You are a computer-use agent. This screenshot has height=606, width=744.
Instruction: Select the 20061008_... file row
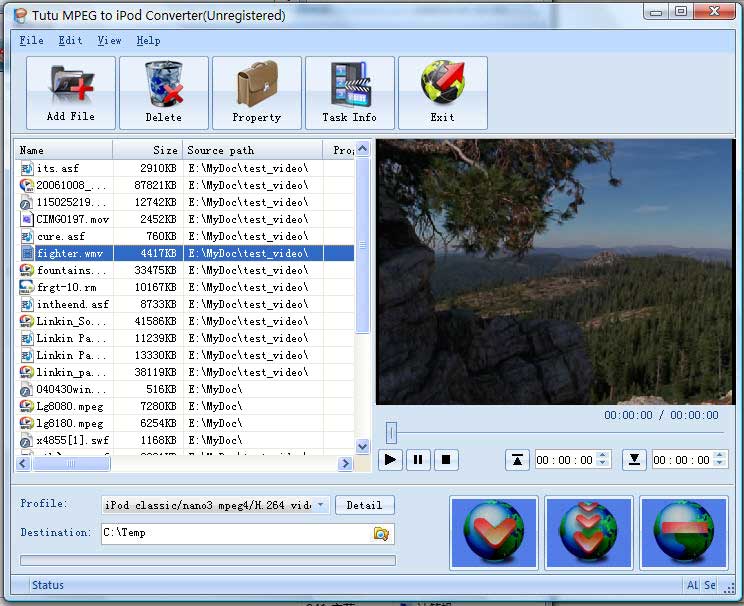pyautogui.click(x=185, y=185)
